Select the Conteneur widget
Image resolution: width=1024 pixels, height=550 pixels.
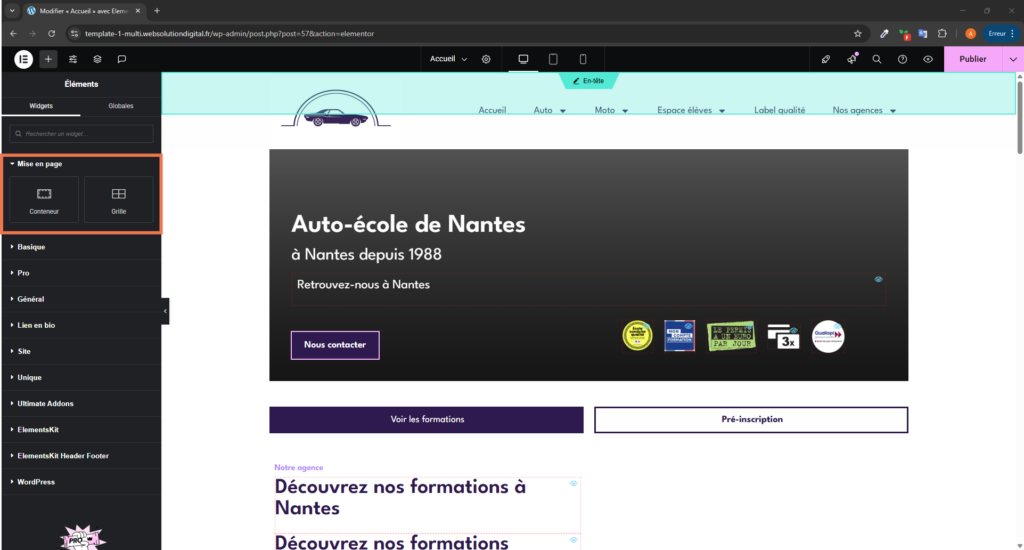[44, 199]
